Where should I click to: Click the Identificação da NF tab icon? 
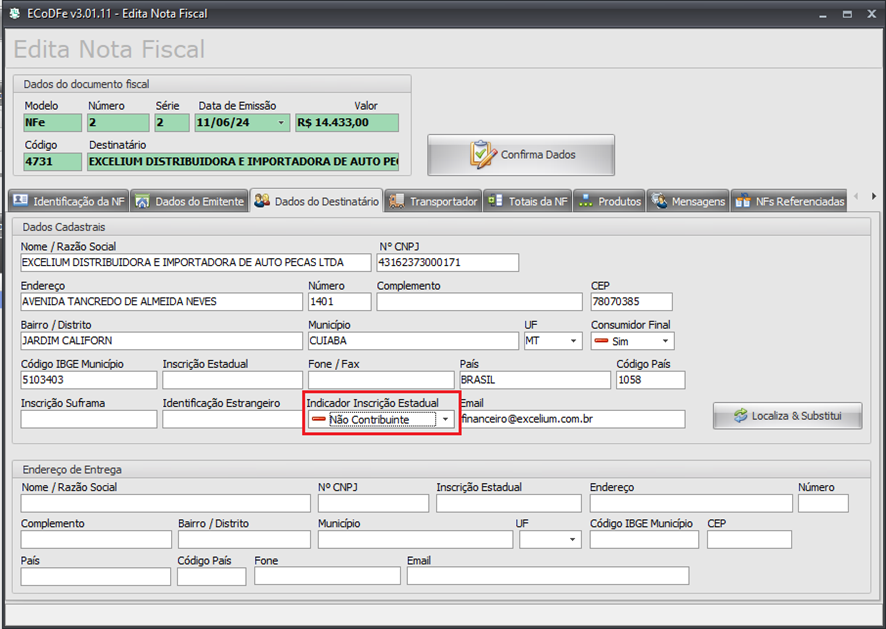pyautogui.click(x=22, y=201)
